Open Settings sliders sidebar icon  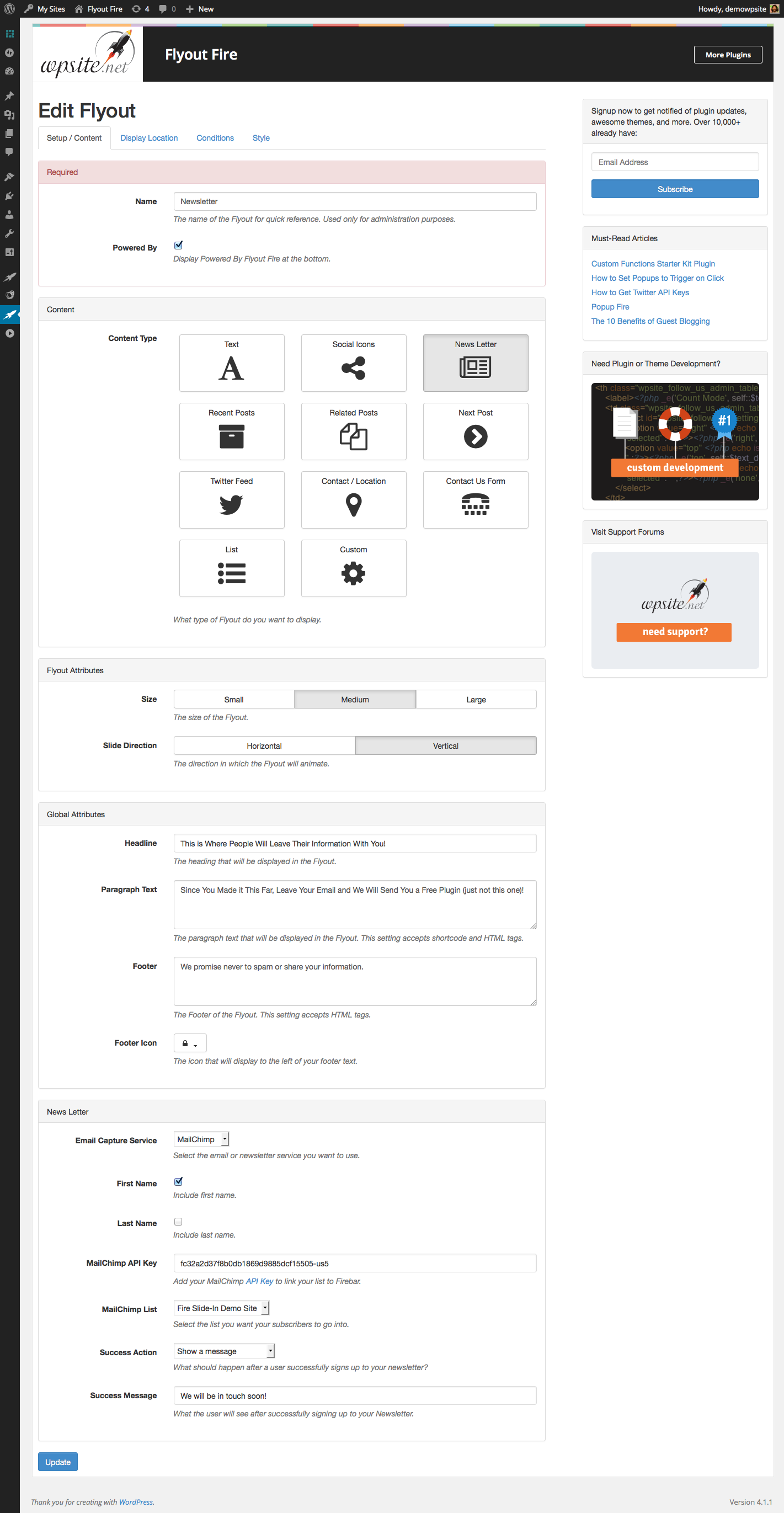[x=9, y=252]
